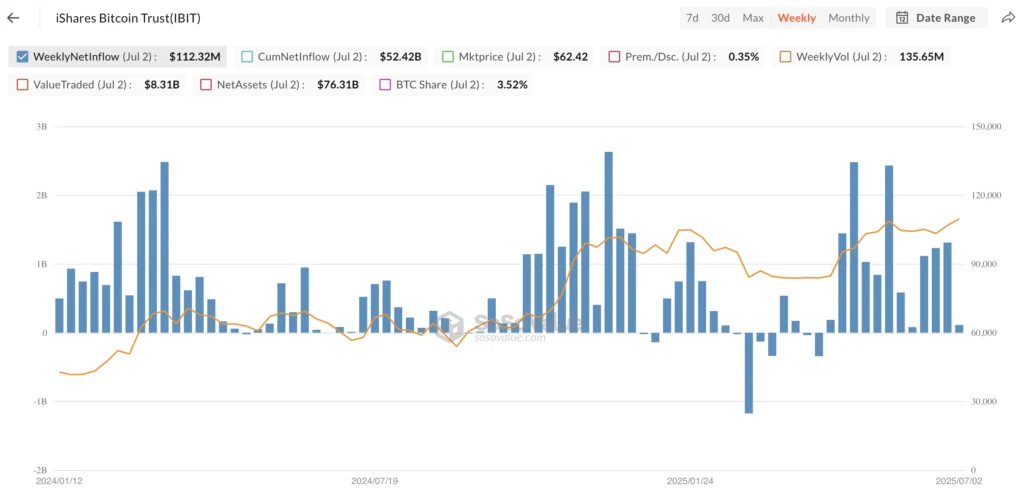Select the Max range tab
Image resolution: width=1024 pixels, height=488 pixels.
point(753,18)
